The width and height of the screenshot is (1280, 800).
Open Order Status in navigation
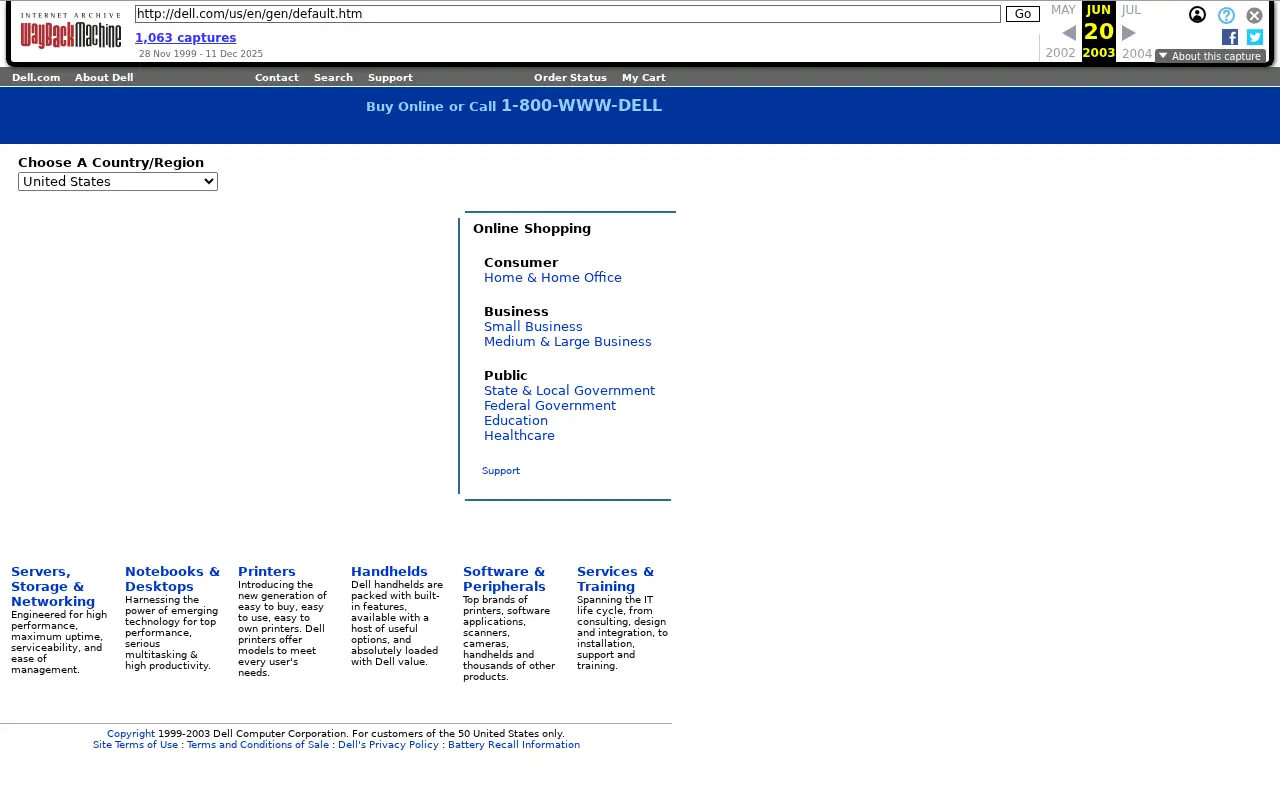pos(570,77)
